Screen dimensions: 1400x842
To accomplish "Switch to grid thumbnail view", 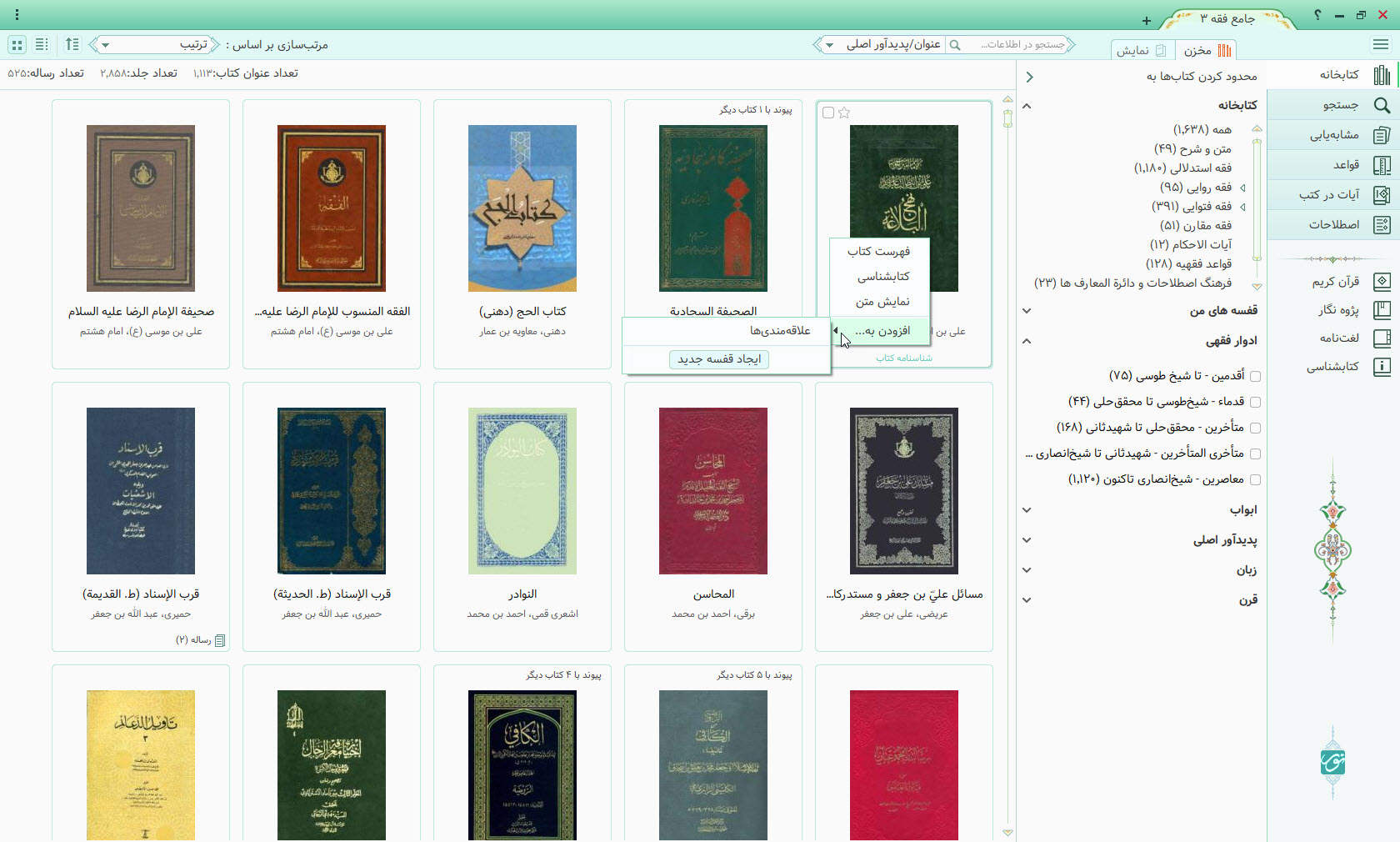I will click(x=17, y=44).
